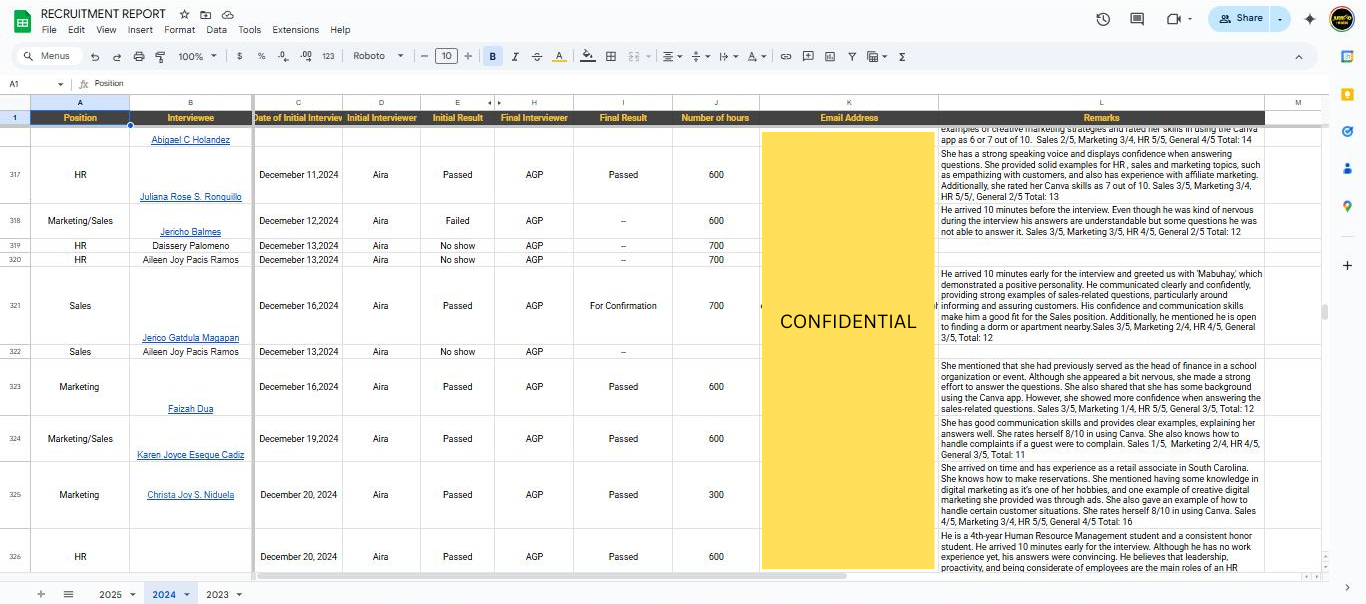Viewport: 1366px width, 604px height.
Task: Toggle strikethrough formatting button
Action: point(537,57)
